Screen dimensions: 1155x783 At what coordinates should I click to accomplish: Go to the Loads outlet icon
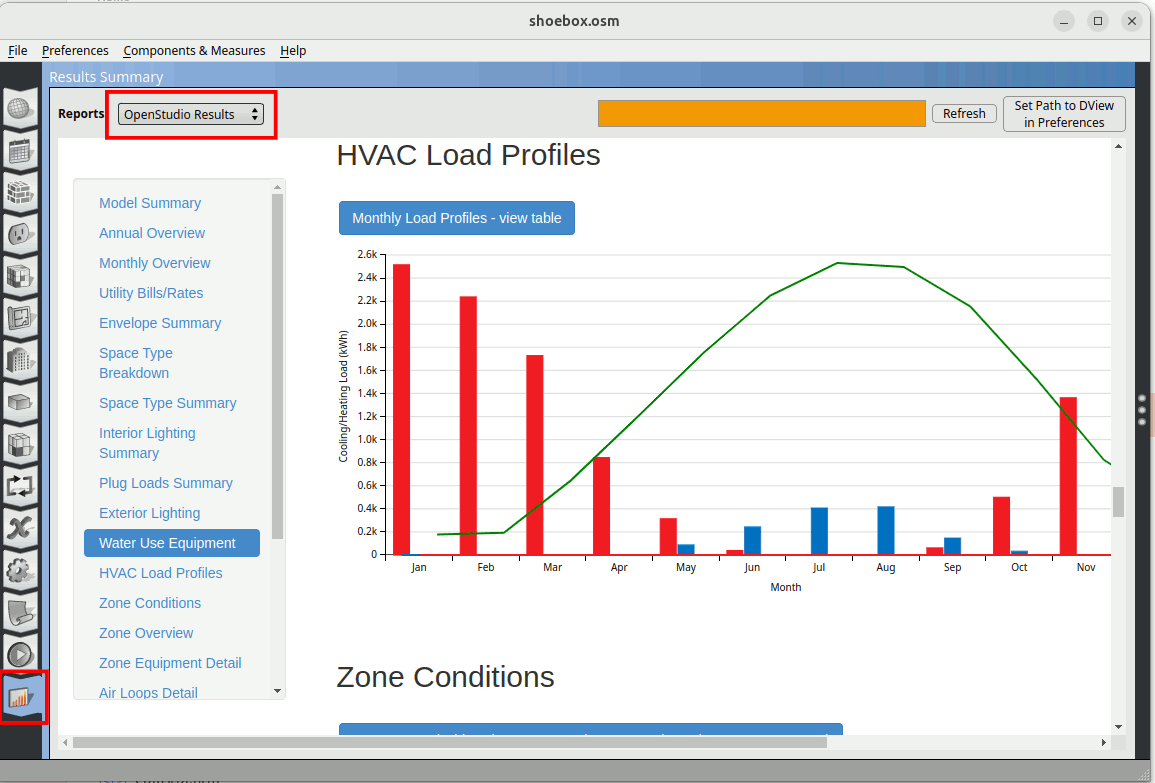[21, 235]
